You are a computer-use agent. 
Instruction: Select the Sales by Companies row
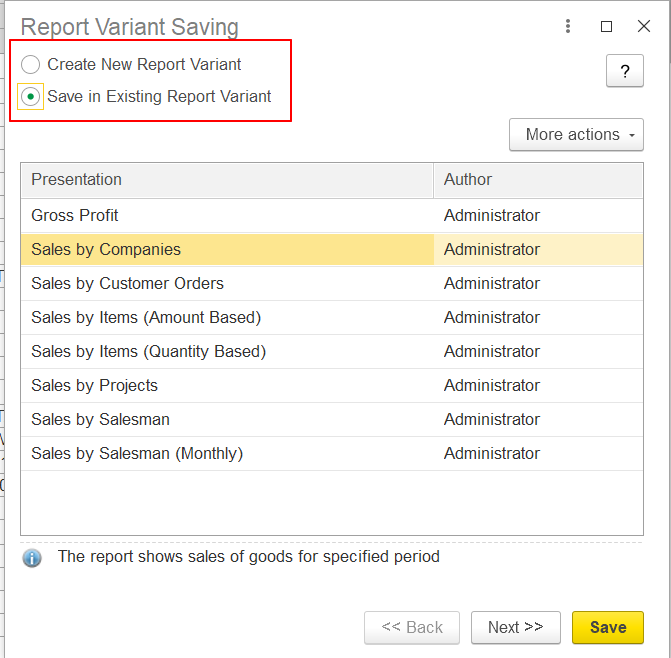pyautogui.click(x=106, y=250)
